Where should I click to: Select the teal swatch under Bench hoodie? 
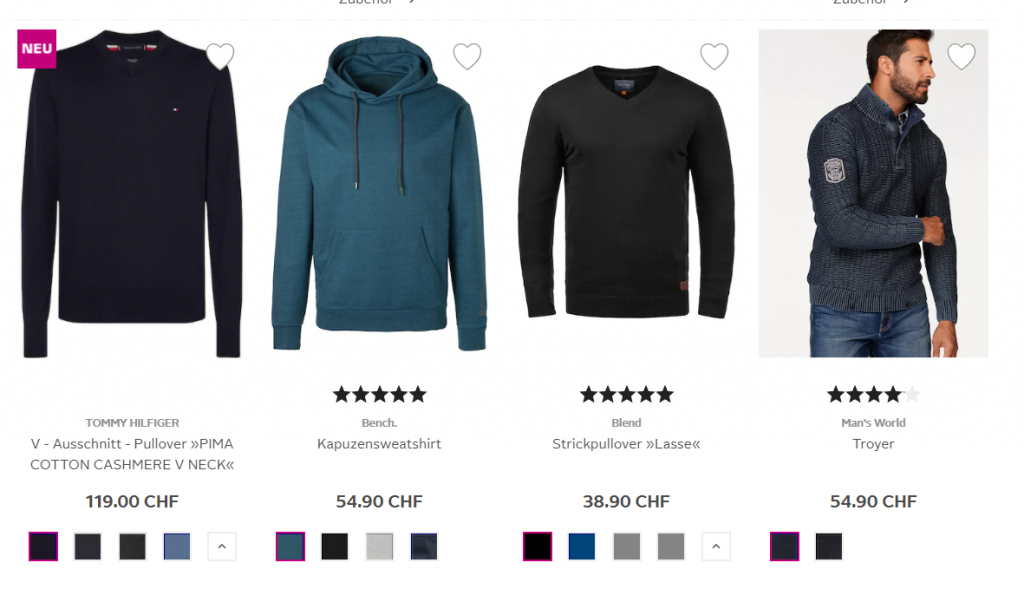(x=291, y=547)
